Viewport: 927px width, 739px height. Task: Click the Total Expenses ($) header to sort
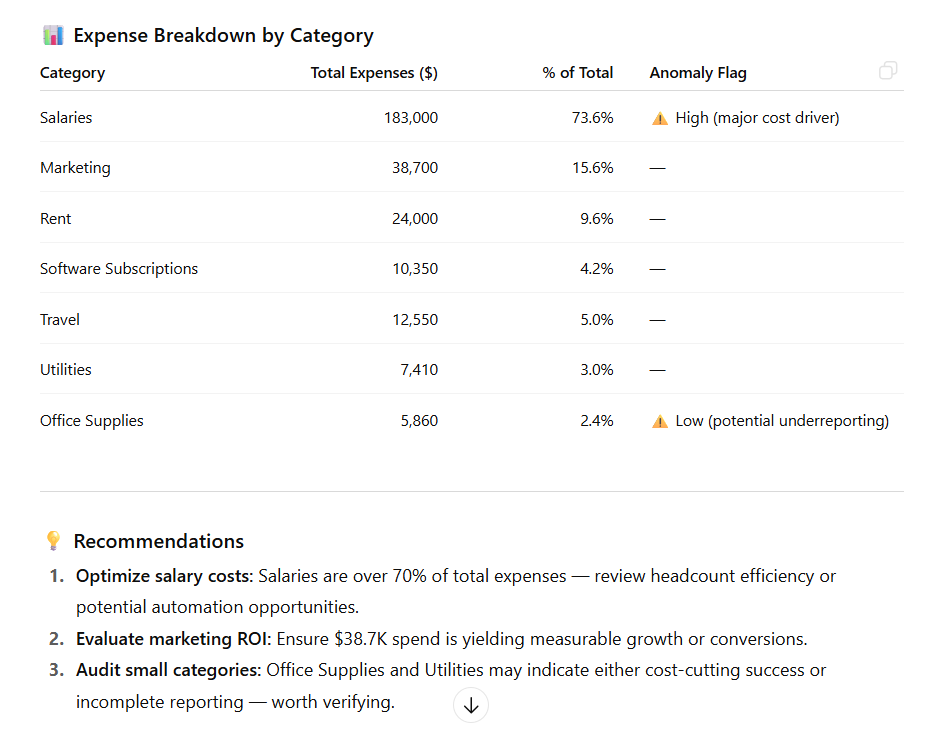coord(374,72)
